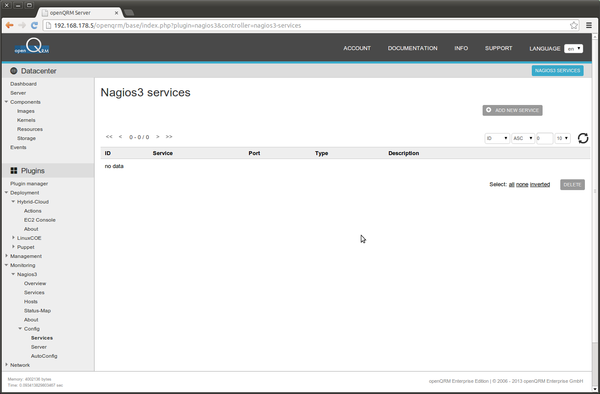This screenshot has width=600, height=394.
Task: Open the page limit dropdown showing 10
Action: point(562,138)
